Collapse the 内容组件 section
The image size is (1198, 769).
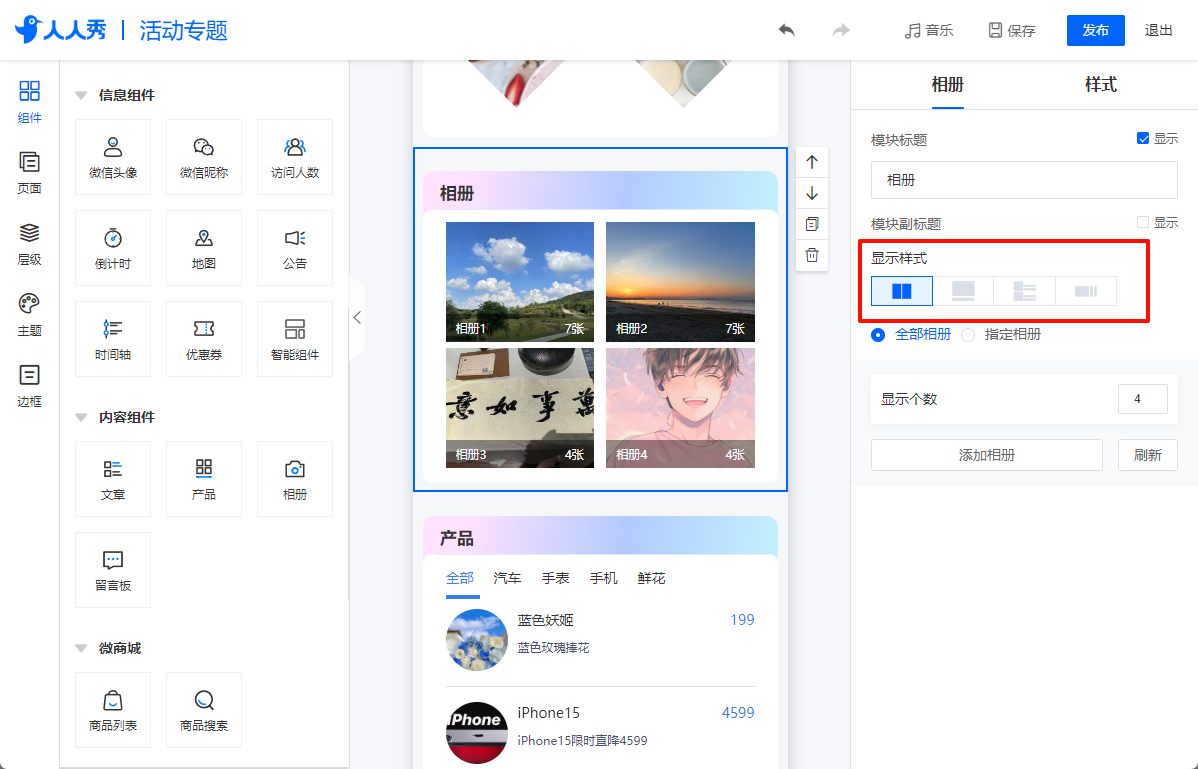tap(81, 418)
